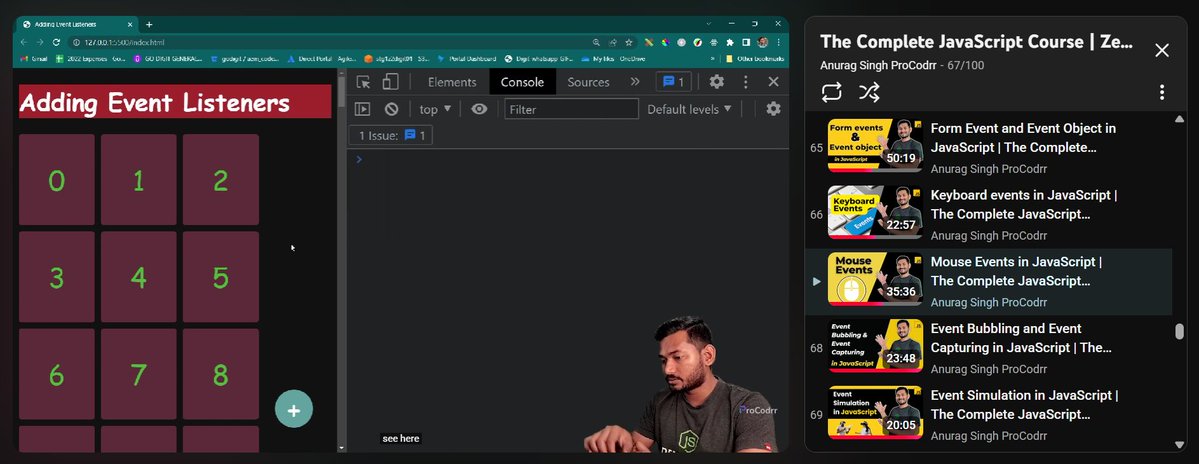Click the card numbered 2
This screenshot has height=464, width=1199.
point(220,180)
